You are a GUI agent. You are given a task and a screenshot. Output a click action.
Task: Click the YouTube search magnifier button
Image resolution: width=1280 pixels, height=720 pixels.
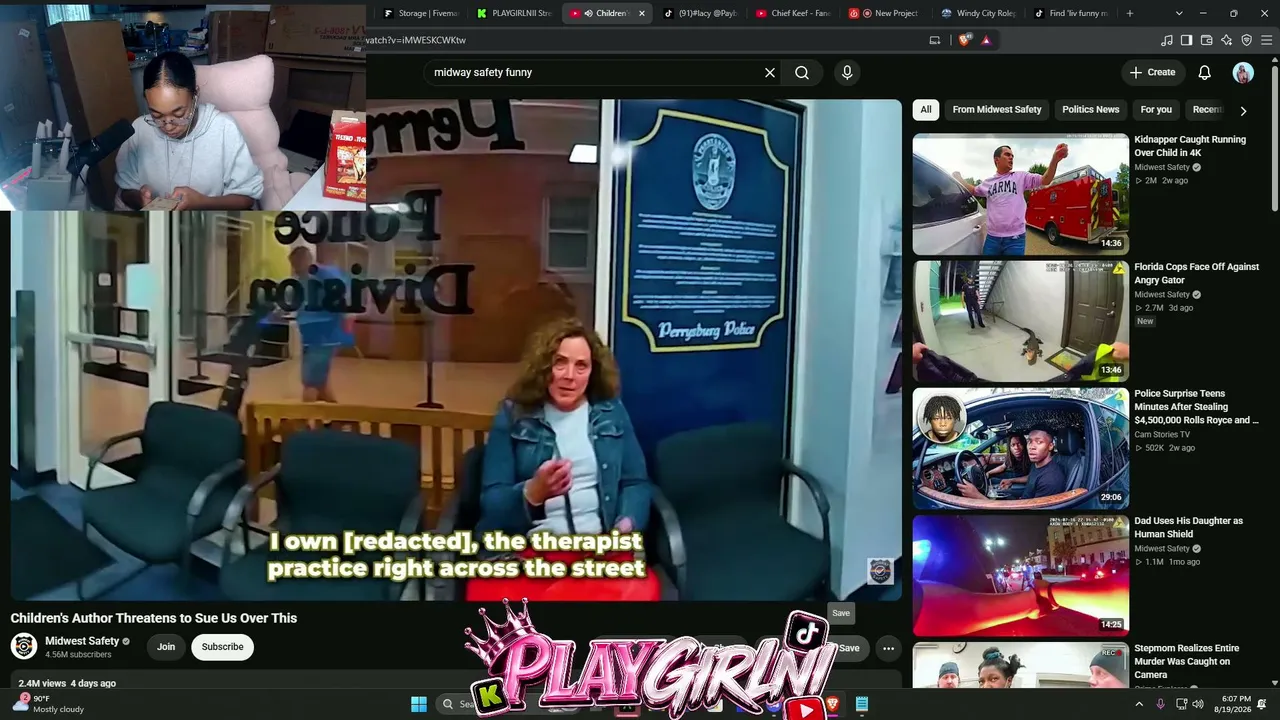(802, 72)
